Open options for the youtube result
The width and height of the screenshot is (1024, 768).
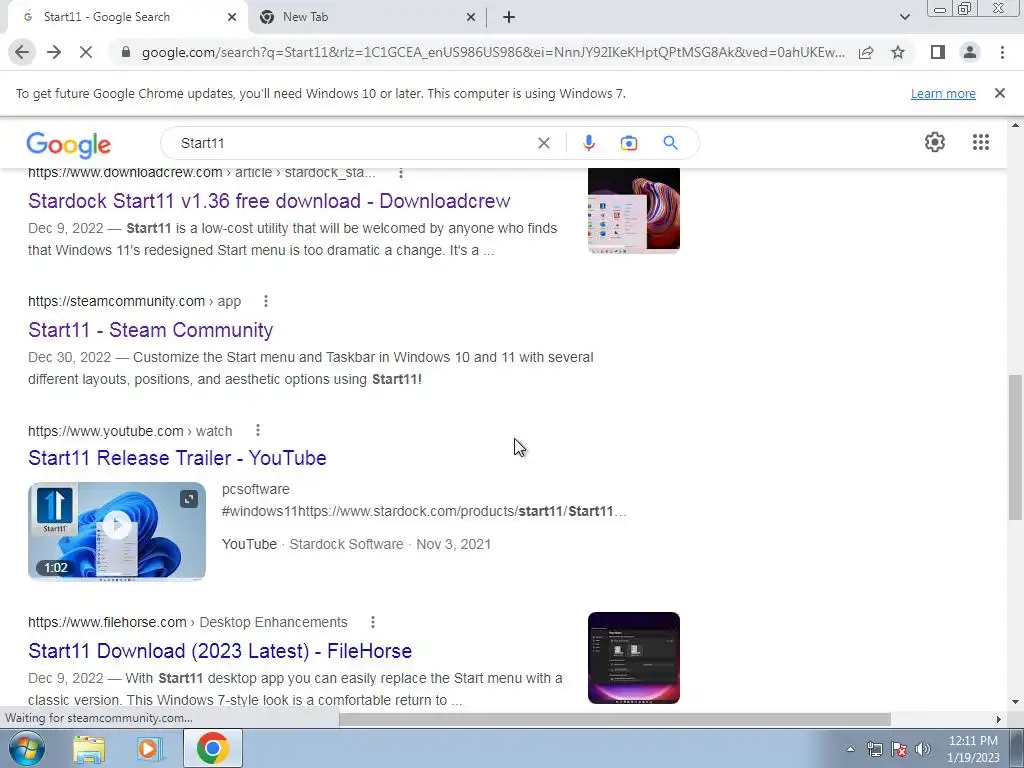258,430
